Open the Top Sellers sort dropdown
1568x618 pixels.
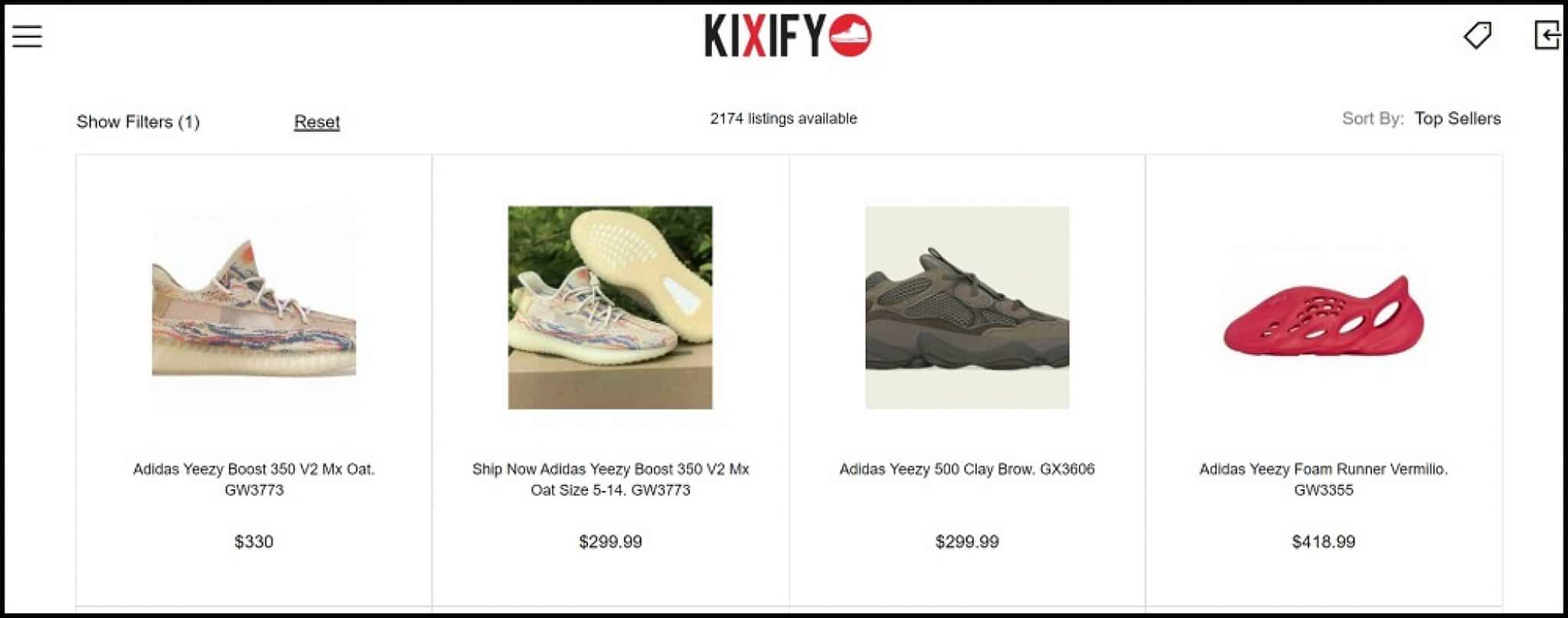point(1457,119)
